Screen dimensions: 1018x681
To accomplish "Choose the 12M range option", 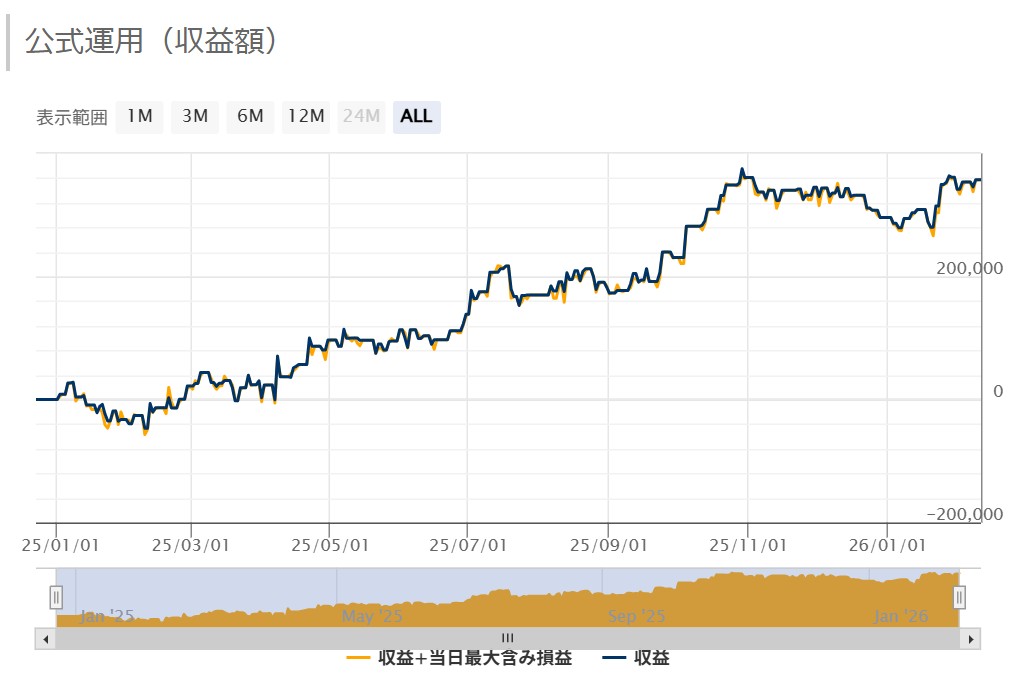I will click(306, 117).
